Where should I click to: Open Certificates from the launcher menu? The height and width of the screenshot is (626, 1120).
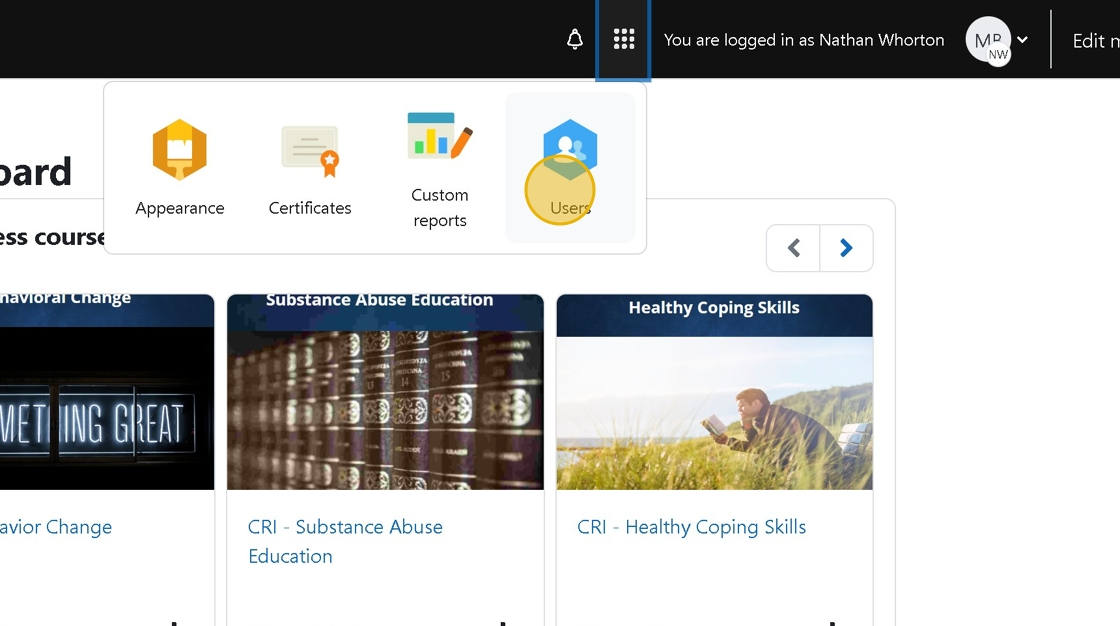310,169
